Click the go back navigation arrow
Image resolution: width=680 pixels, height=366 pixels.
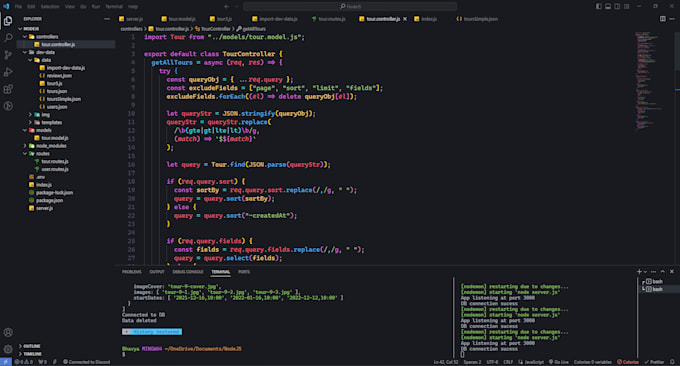[226, 7]
